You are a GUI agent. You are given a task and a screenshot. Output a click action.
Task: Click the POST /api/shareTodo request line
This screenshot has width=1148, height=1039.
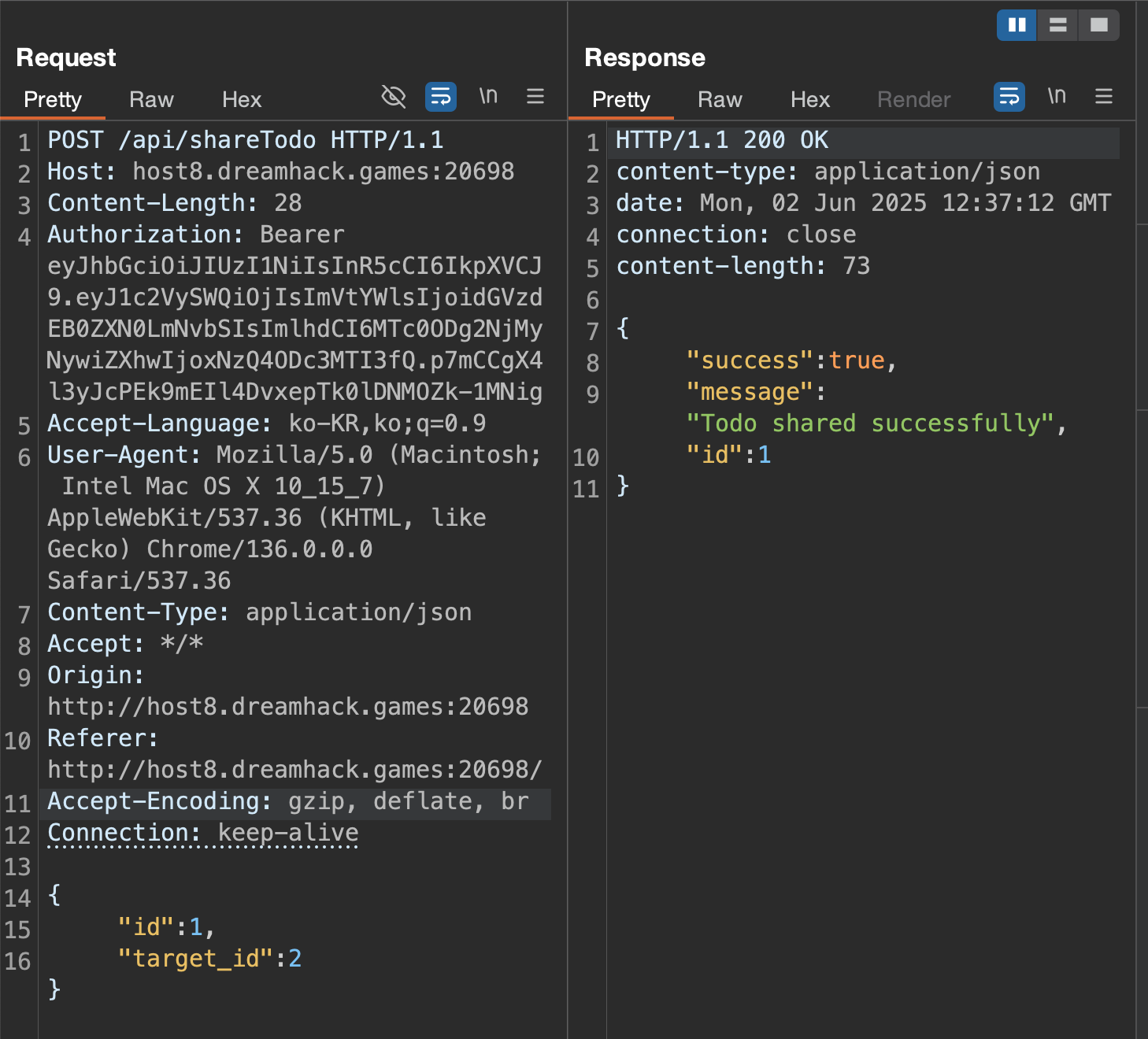pyautogui.click(x=246, y=140)
